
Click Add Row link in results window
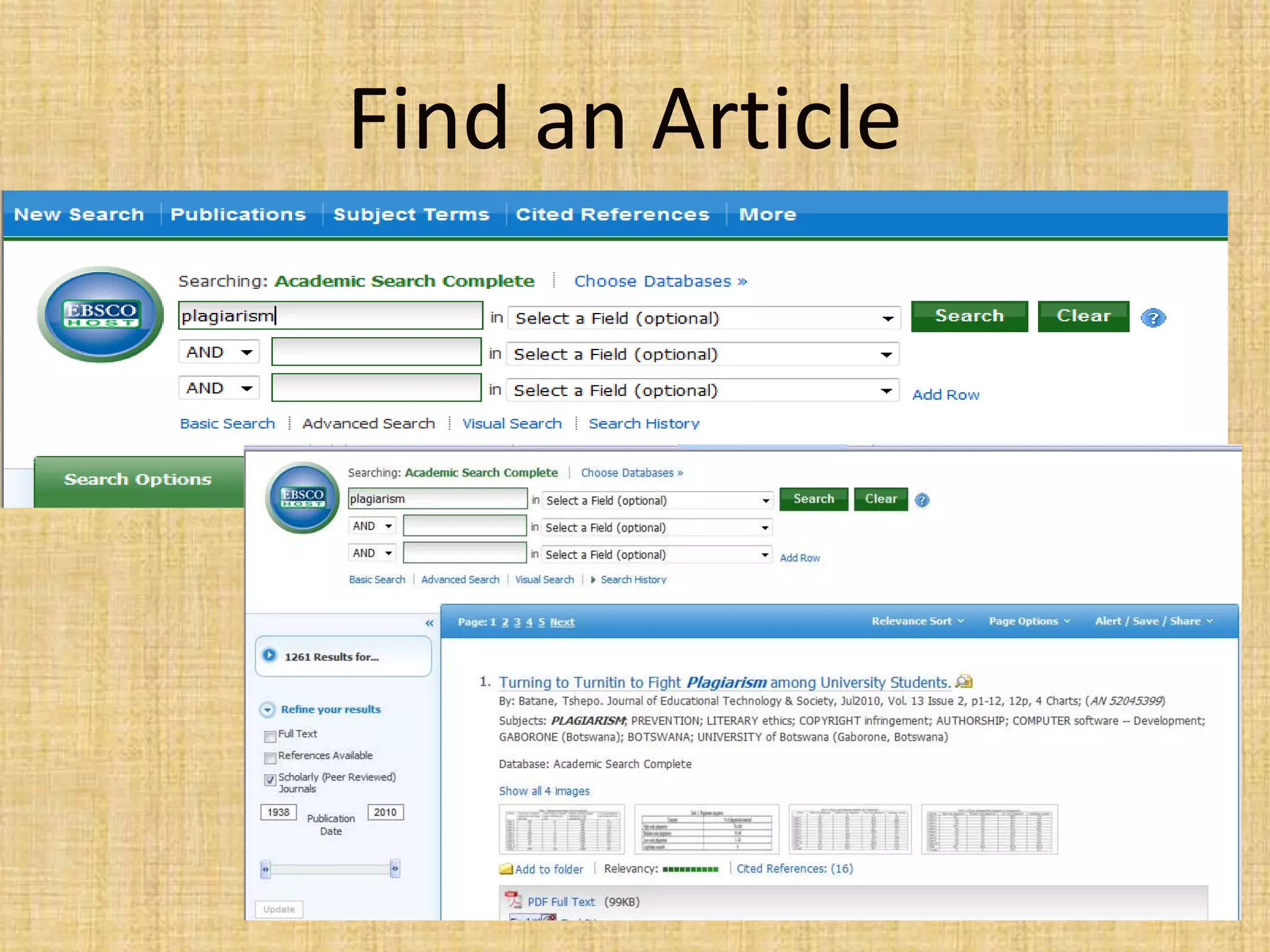click(x=800, y=558)
